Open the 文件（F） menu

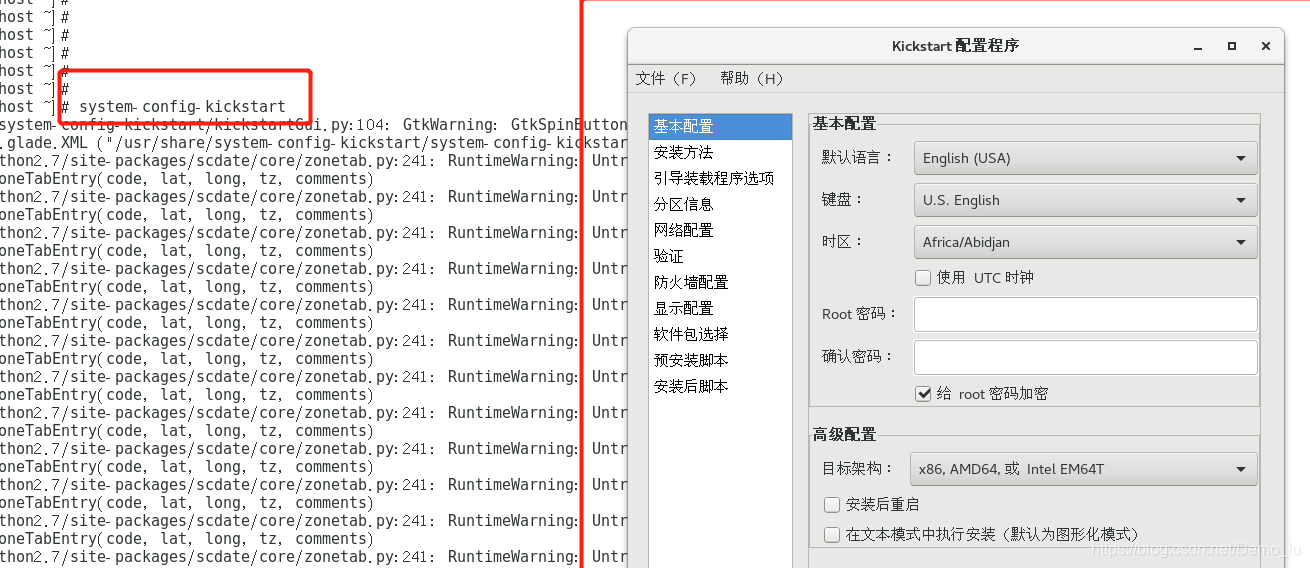666,78
